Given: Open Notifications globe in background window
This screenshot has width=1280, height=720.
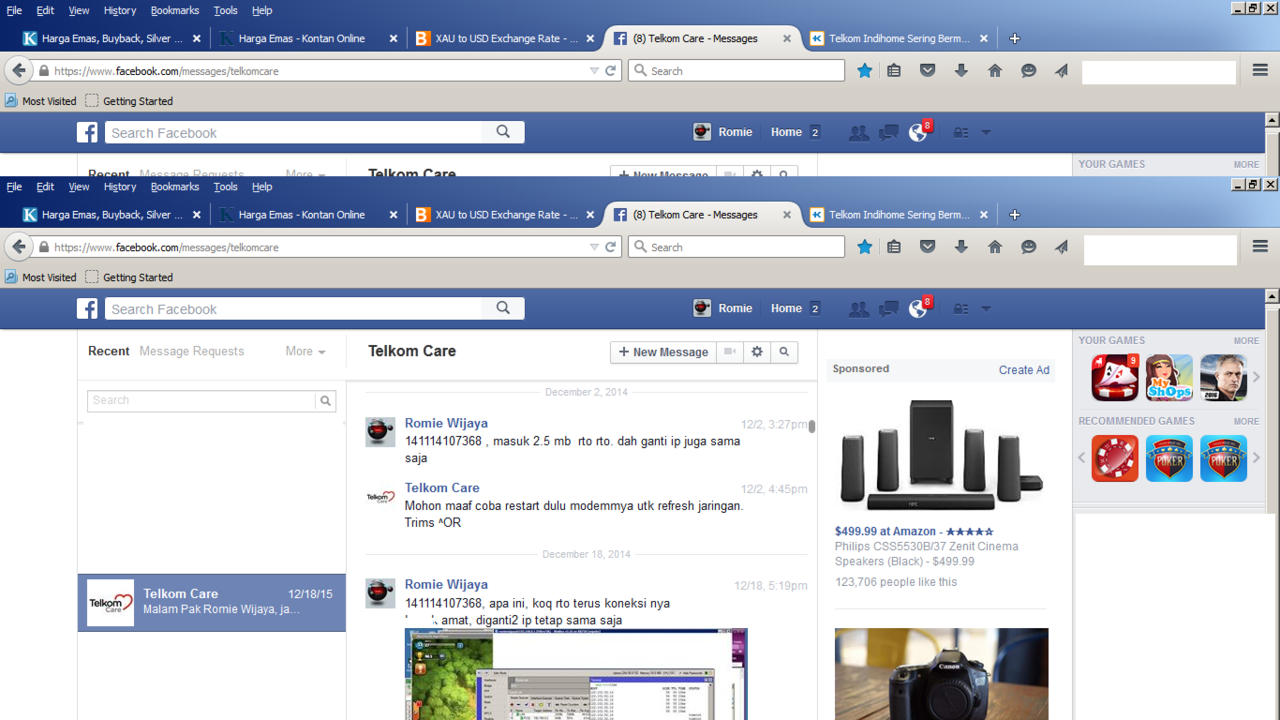Looking at the screenshot, I should click(918, 133).
